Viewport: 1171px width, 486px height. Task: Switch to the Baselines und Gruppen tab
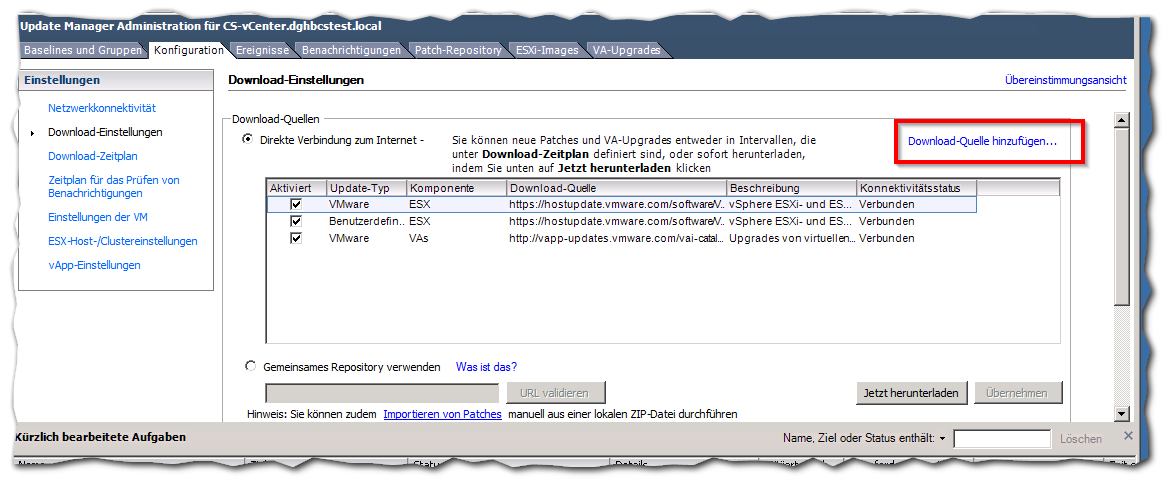84,50
